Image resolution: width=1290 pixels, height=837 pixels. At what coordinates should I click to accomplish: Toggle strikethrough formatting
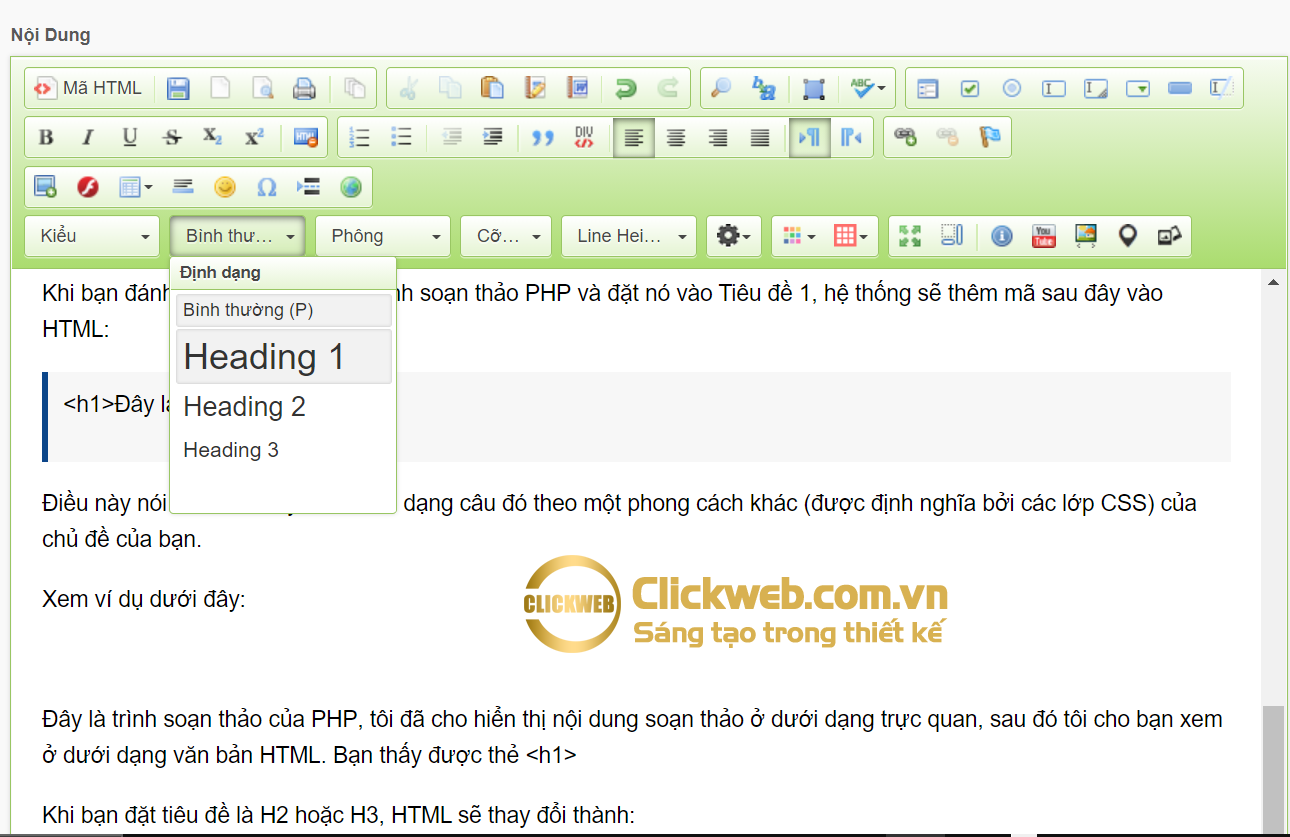(171, 138)
